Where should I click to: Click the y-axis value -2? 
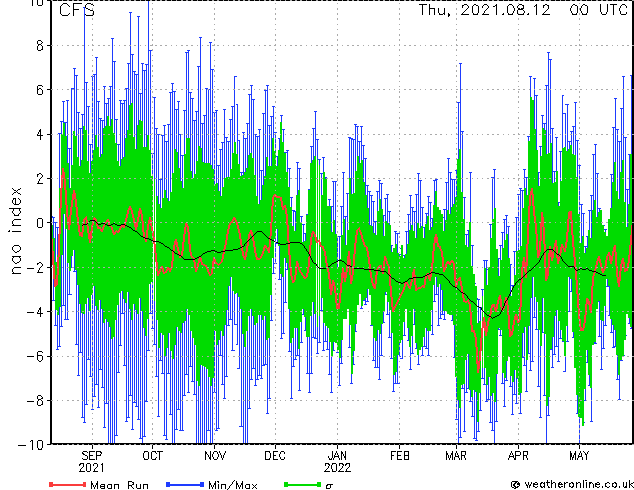pos(35,267)
